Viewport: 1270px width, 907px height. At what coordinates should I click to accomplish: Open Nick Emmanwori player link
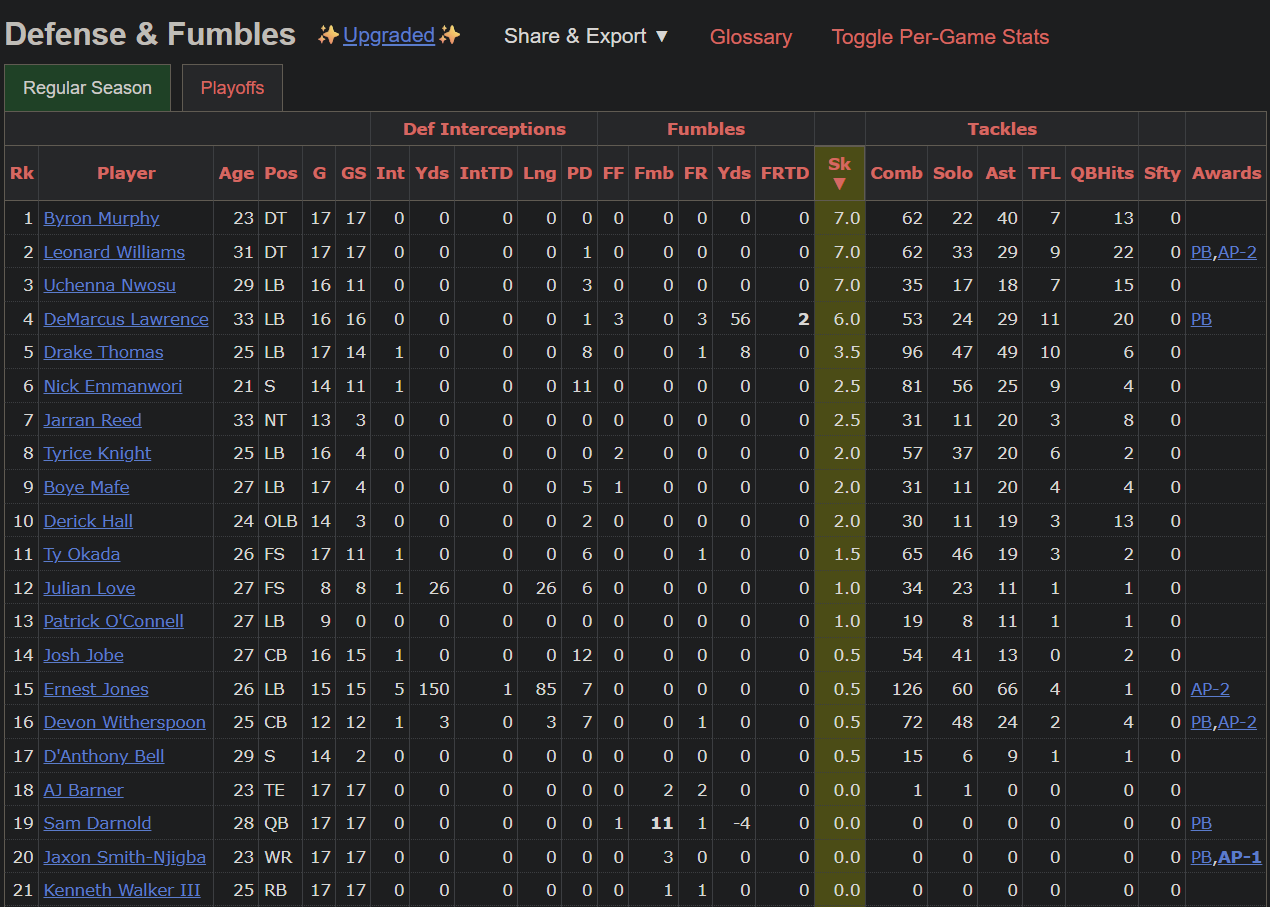113,386
